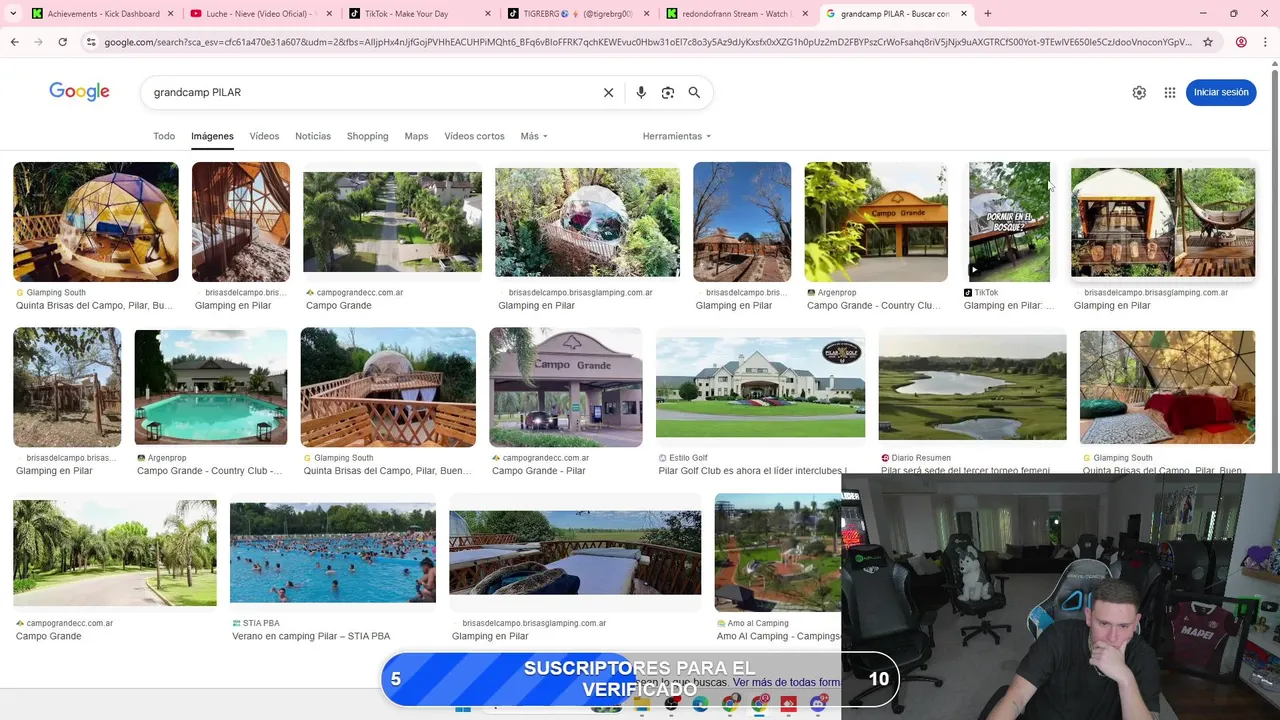
Task: Go to Google home via logo
Action: point(79,92)
